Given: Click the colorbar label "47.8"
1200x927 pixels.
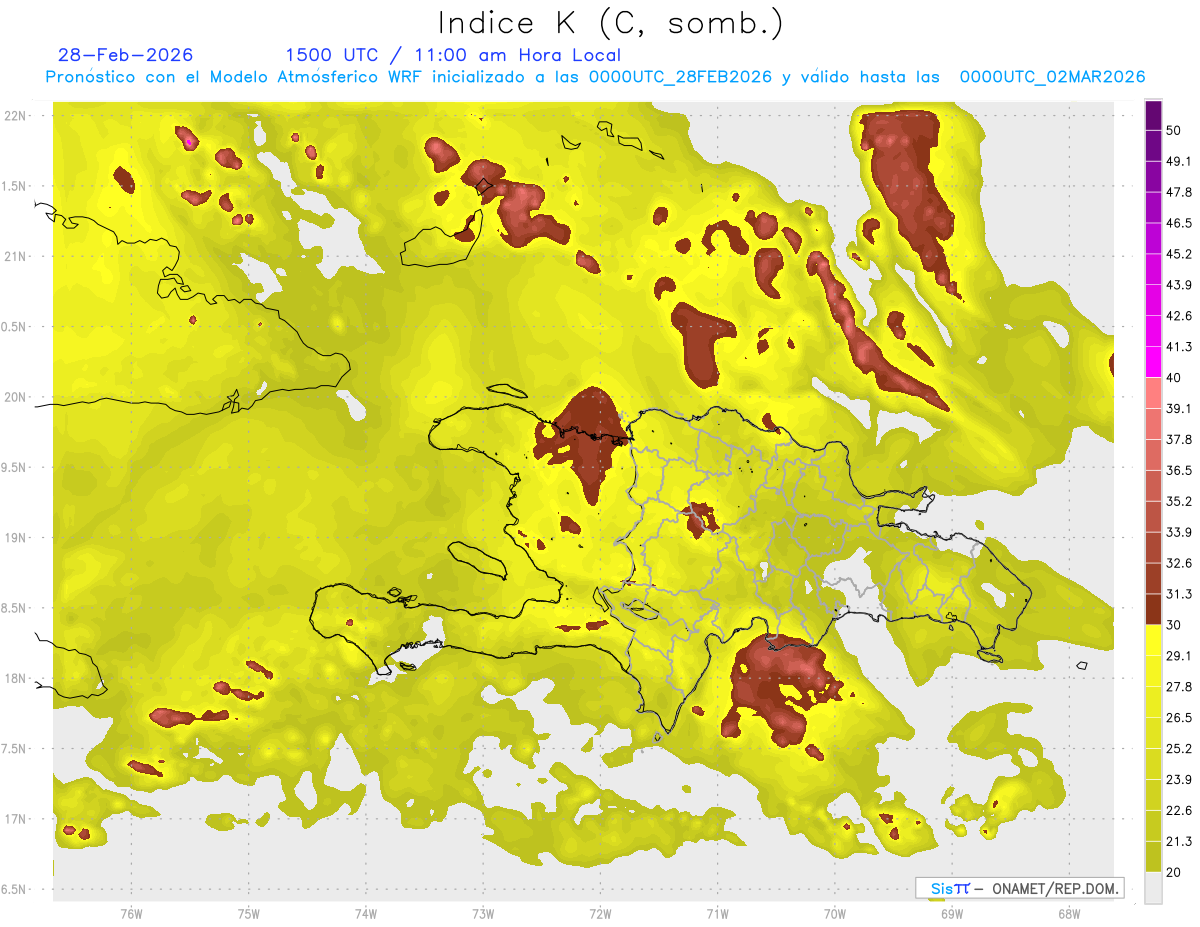Looking at the screenshot, I should [1179, 192].
